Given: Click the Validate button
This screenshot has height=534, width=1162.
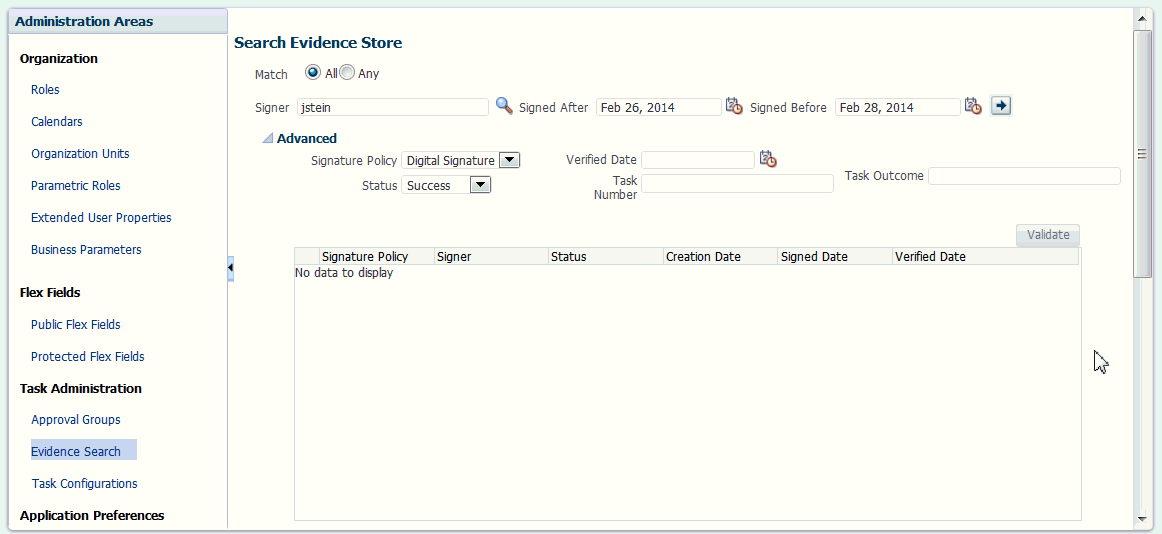Looking at the screenshot, I should tap(1048, 235).
